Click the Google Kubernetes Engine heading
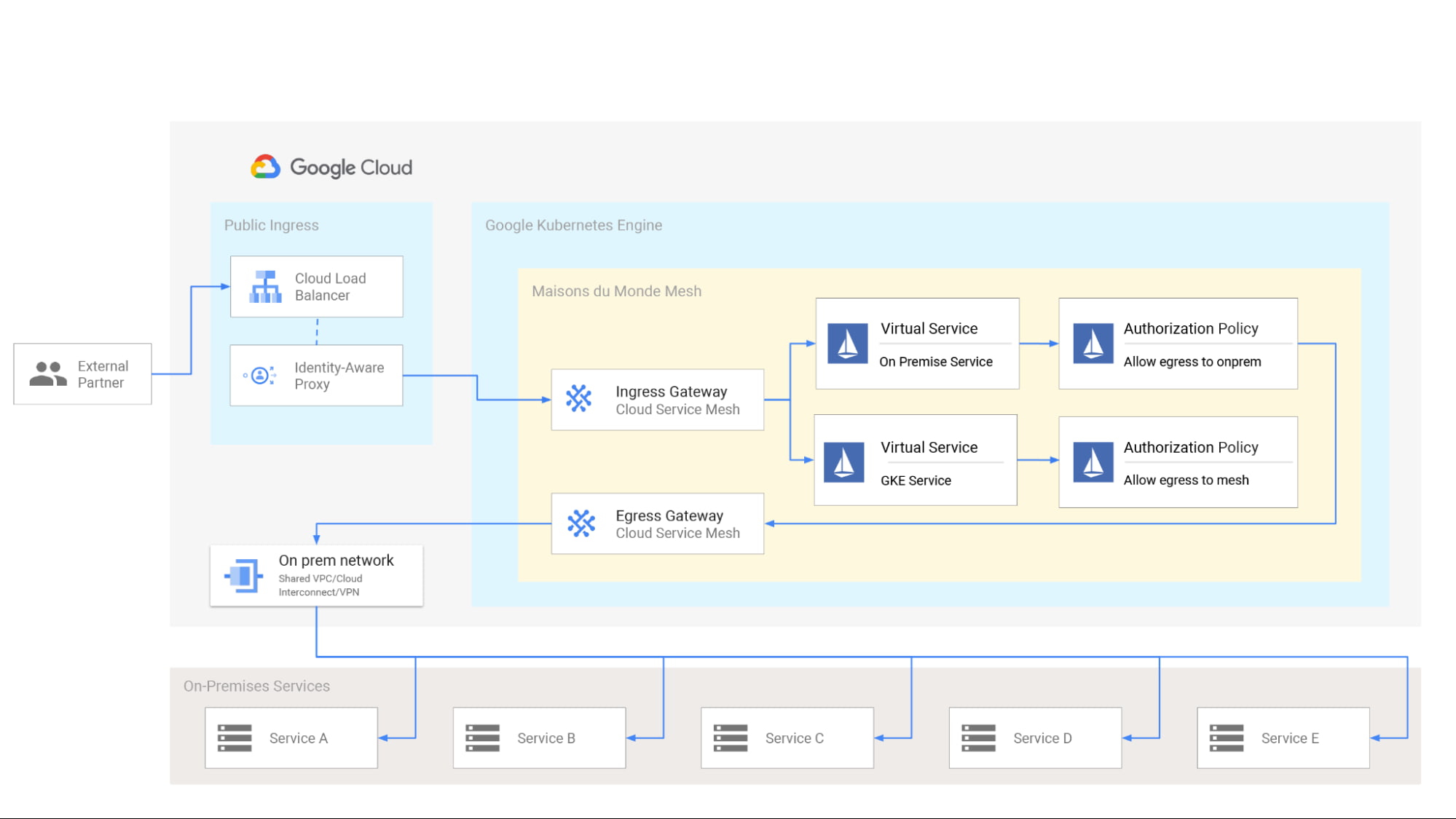The image size is (1456, 819). pyautogui.click(x=573, y=226)
